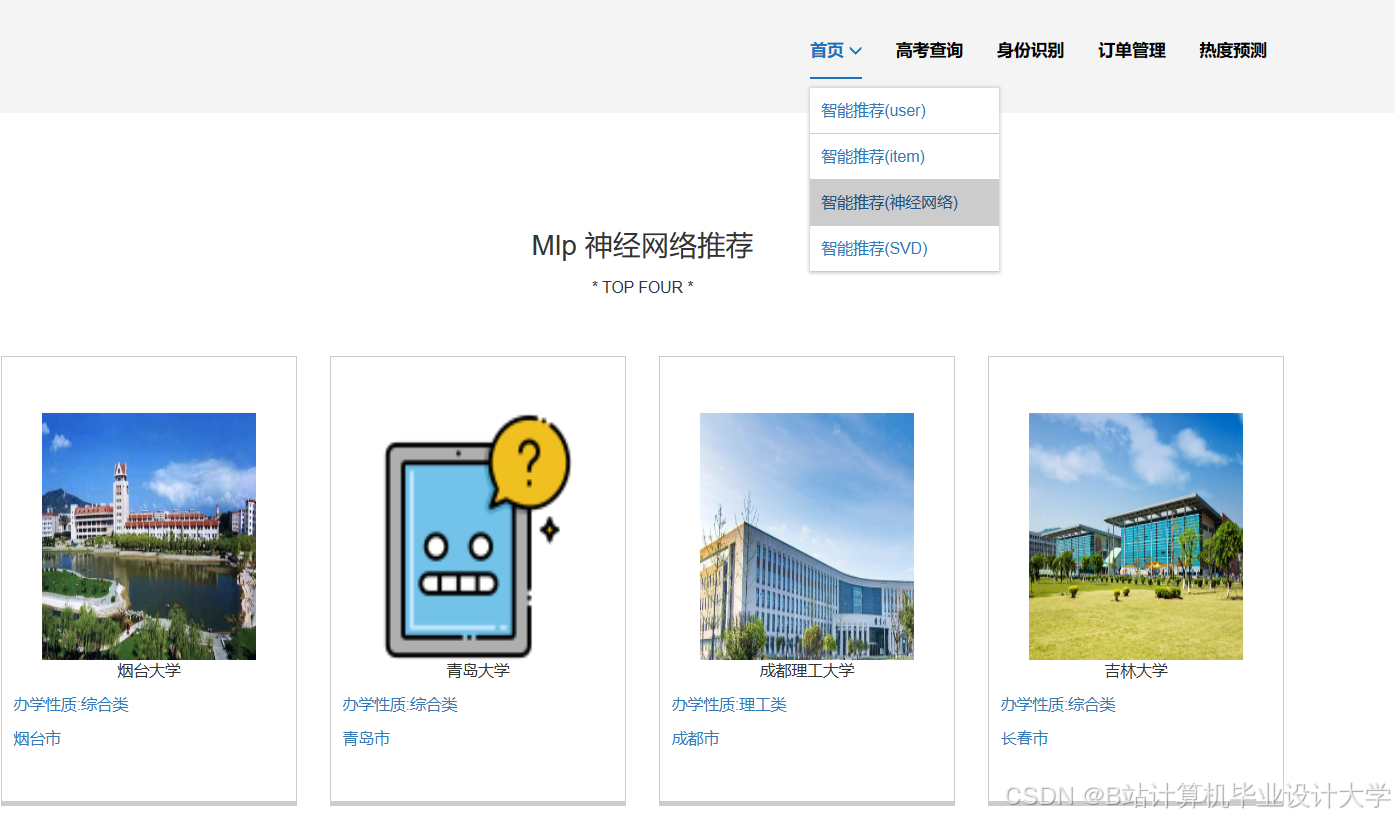Choose the highlighted 智能推荐(神经网络) entry
The image size is (1395, 819).
pyautogui.click(x=888, y=202)
